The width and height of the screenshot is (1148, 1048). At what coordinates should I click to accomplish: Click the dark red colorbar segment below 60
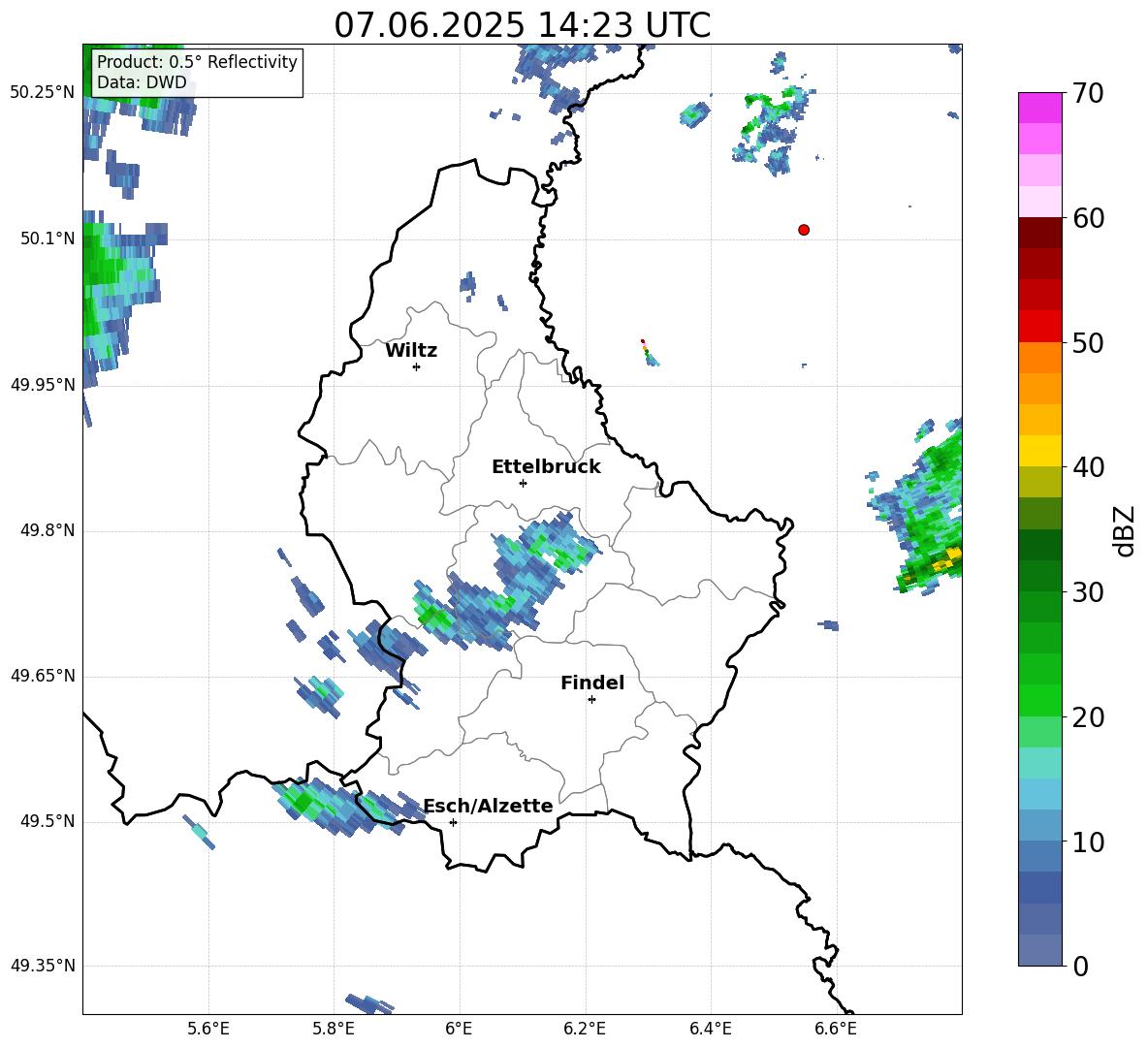[x=1039, y=233]
